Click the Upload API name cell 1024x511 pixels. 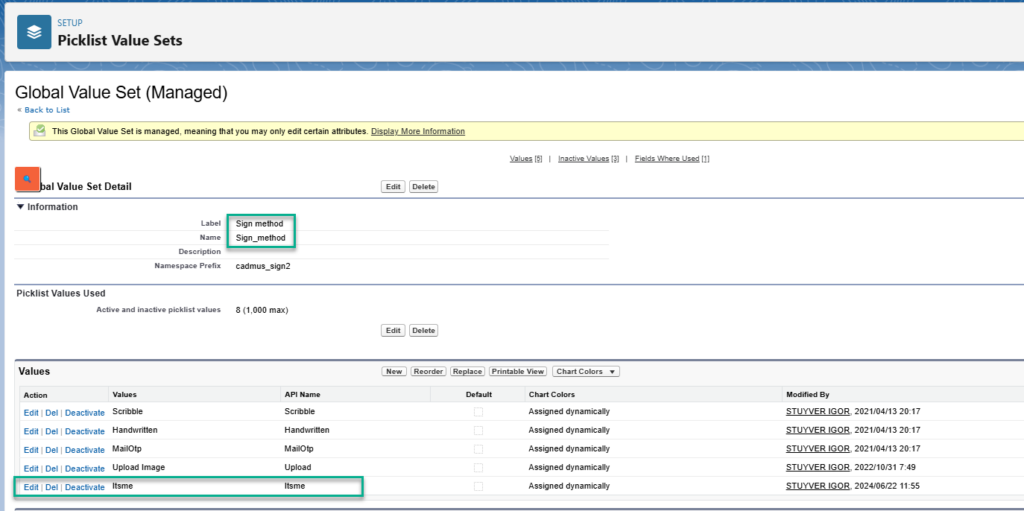pos(298,467)
